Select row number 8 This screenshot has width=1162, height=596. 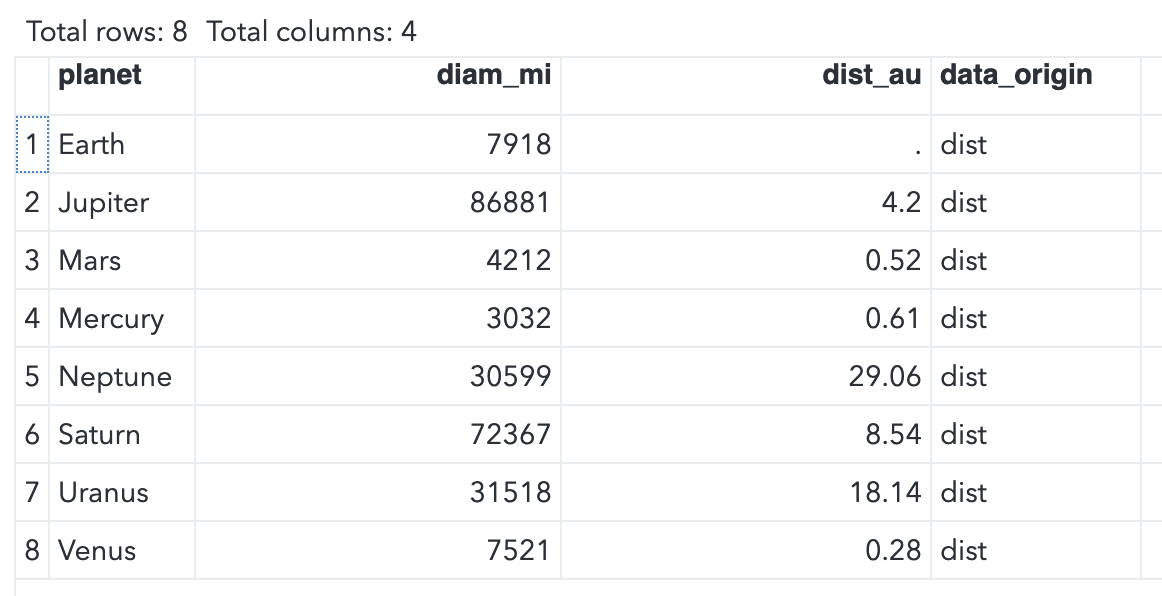32,551
